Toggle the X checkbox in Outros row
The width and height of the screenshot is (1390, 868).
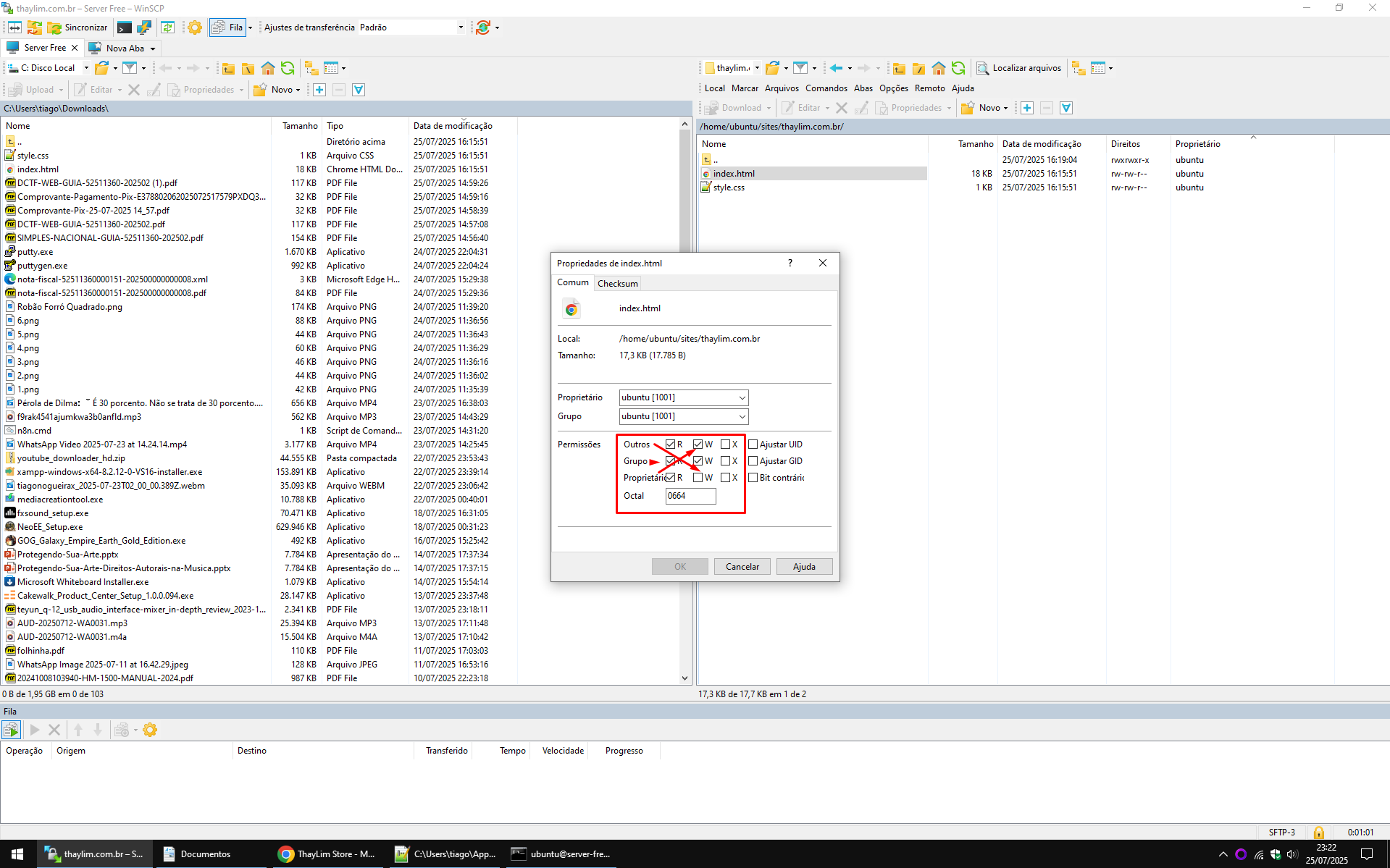point(725,444)
